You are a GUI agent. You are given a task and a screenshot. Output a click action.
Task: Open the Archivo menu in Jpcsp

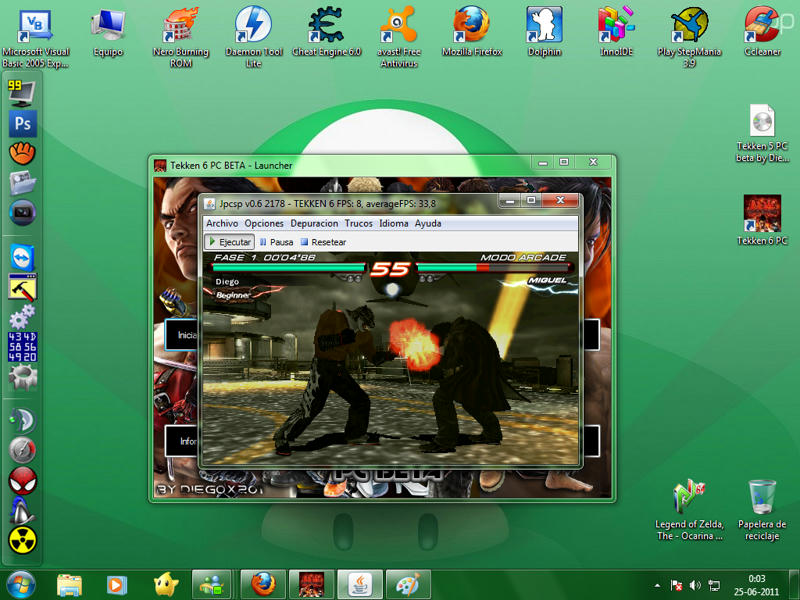pos(222,223)
